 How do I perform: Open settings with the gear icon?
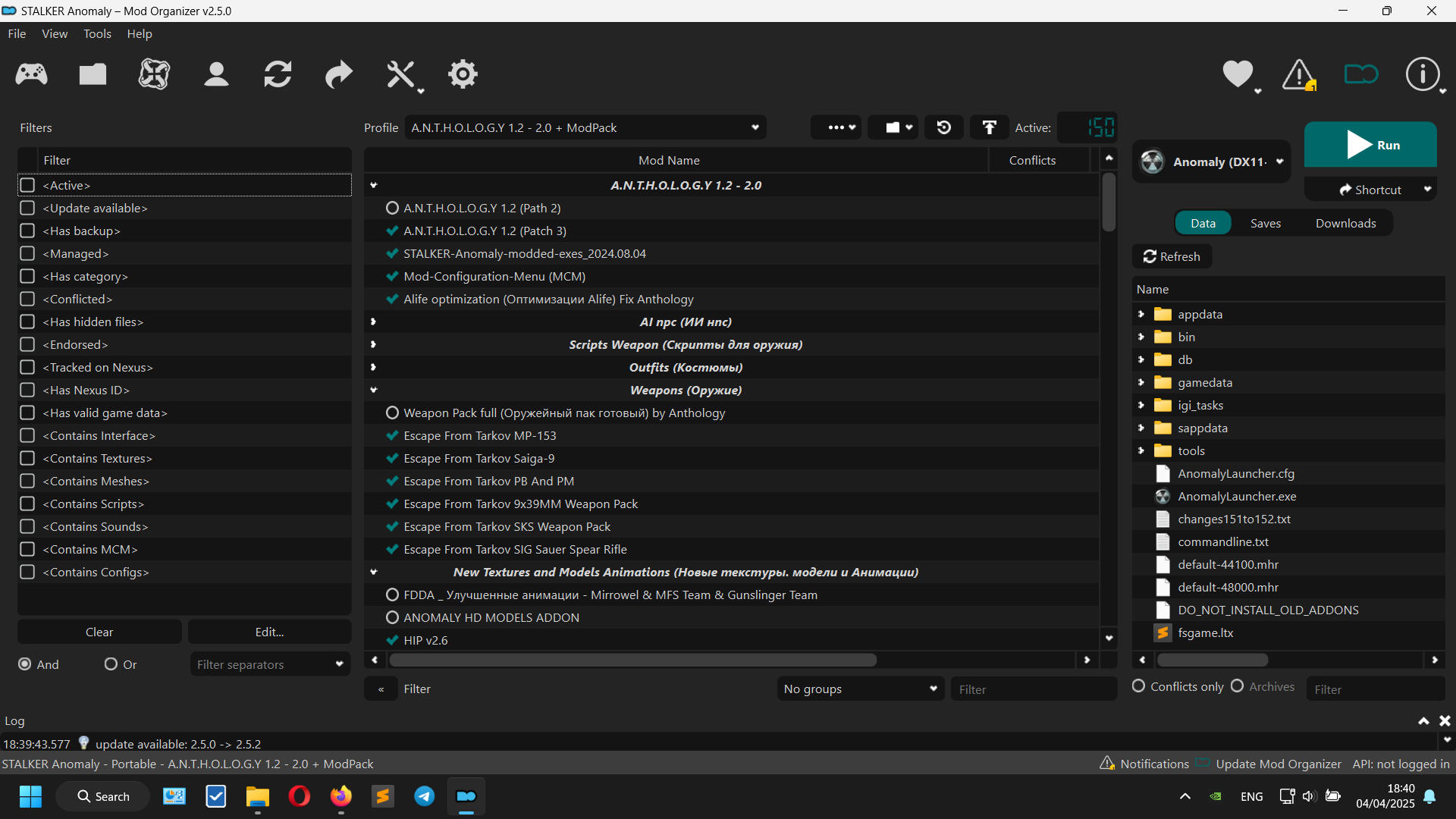pyautogui.click(x=463, y=74)
